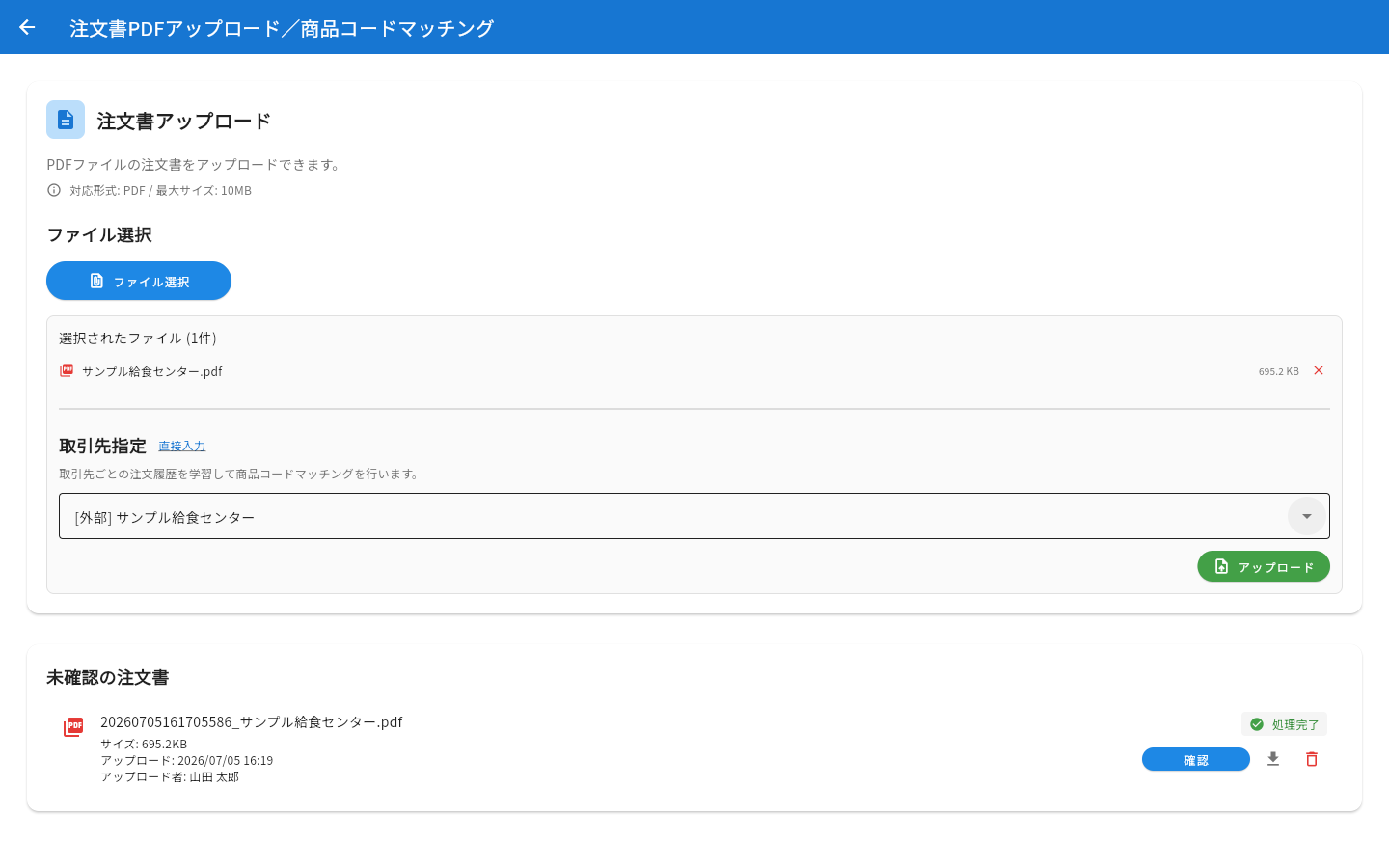Select the サンプル給食センター.pdf file name
This screenshot has width=1389, height=868.
[152, 371]
